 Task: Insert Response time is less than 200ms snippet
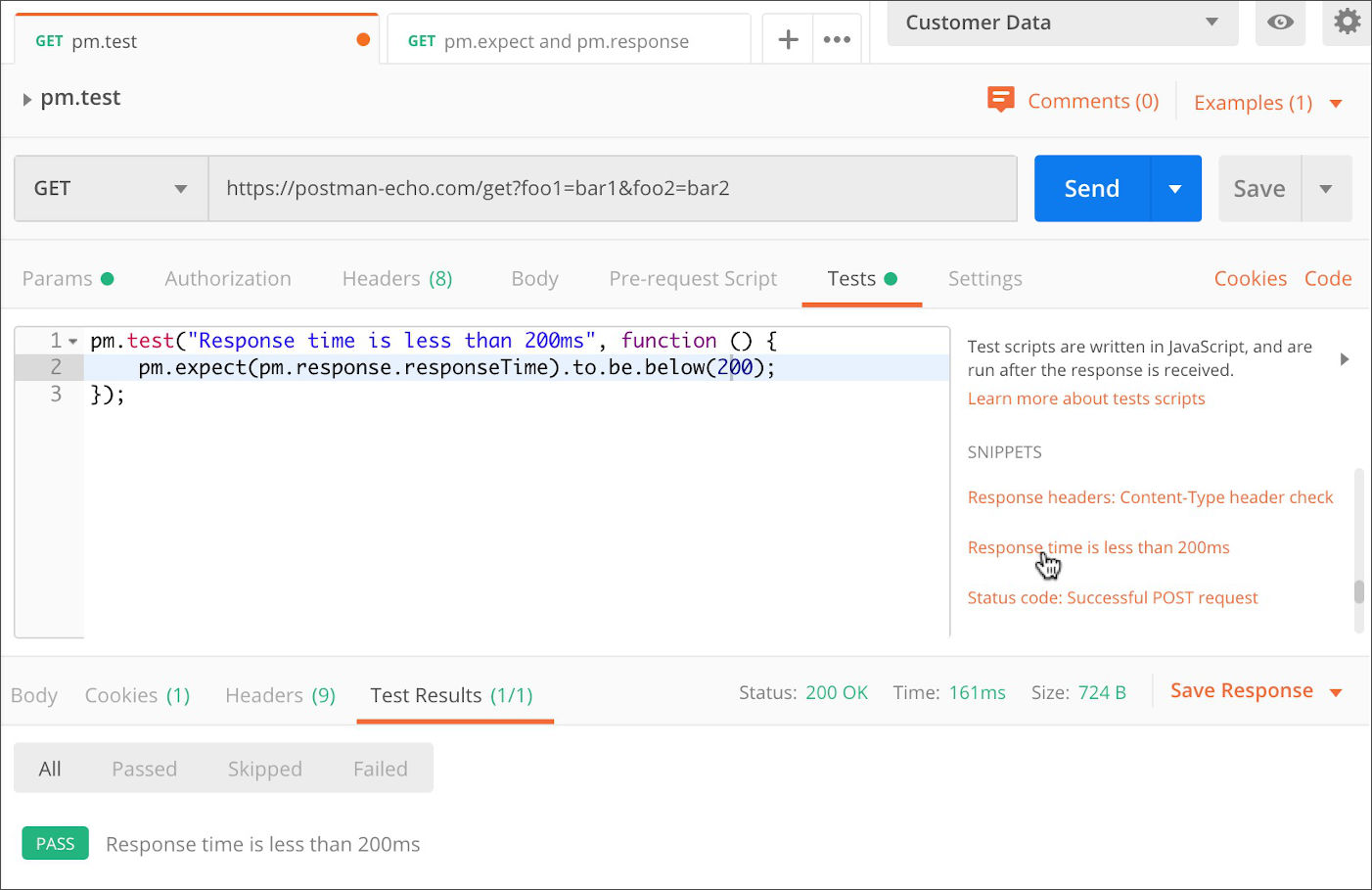click(1098, 547)
